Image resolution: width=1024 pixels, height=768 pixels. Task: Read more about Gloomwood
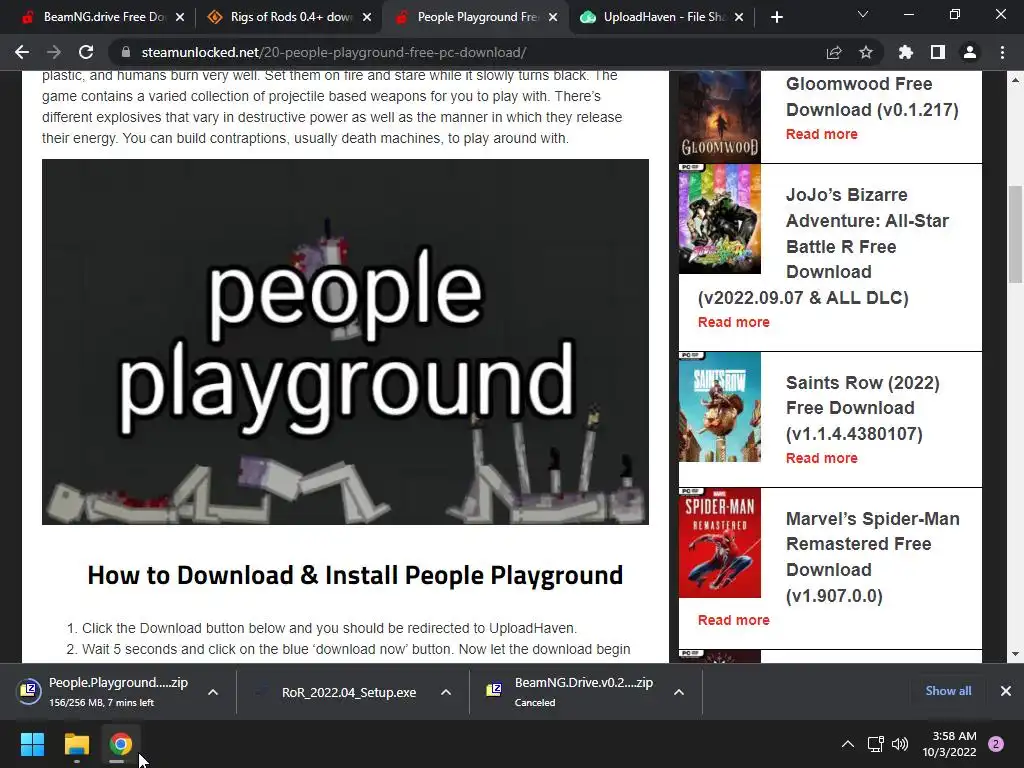[822, 134]
